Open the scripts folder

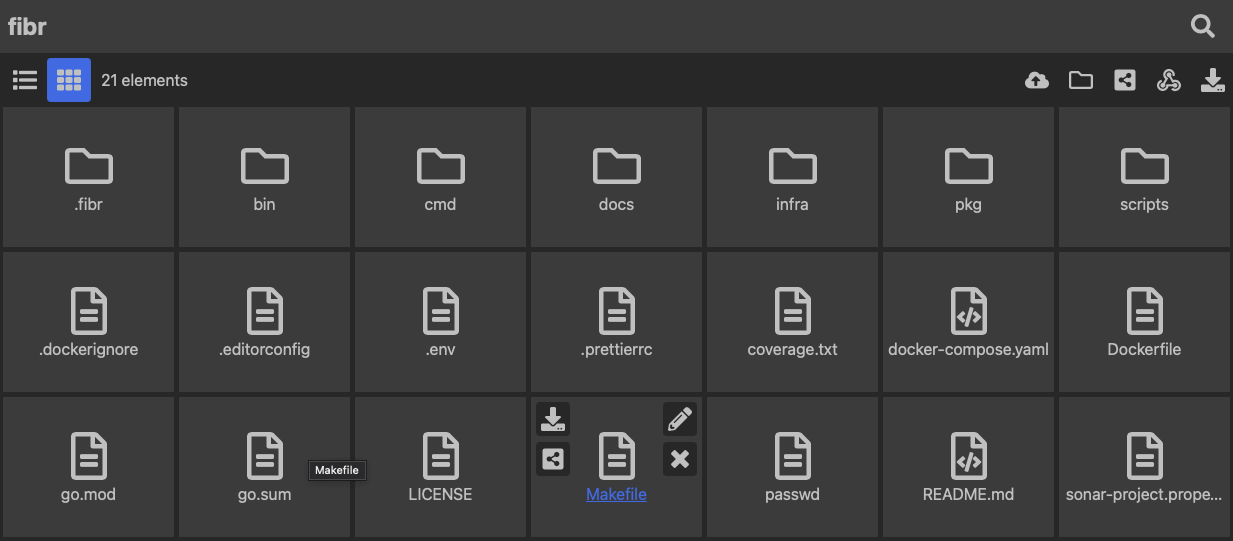[x=1144, y=178]
